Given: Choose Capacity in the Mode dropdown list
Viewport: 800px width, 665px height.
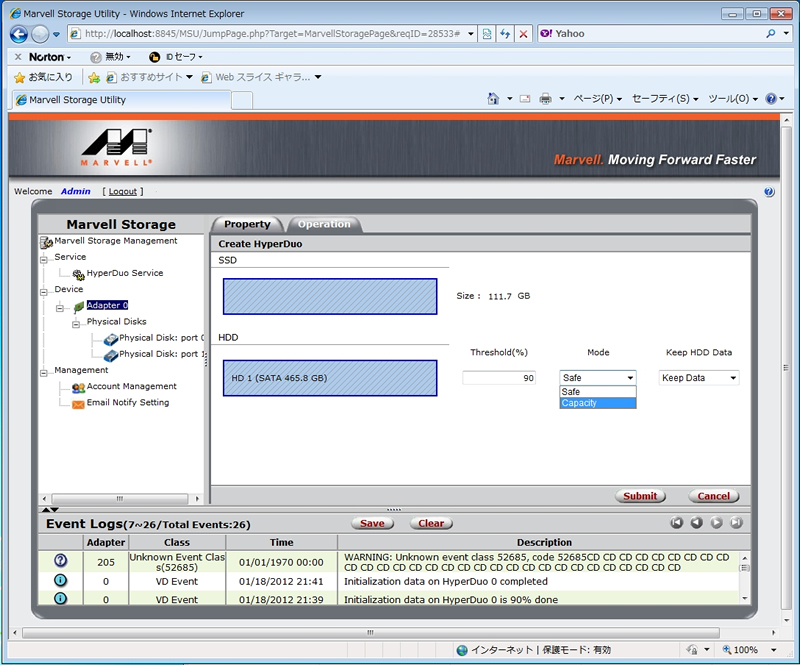Looking at the screenshot, I should pos(597,403).
